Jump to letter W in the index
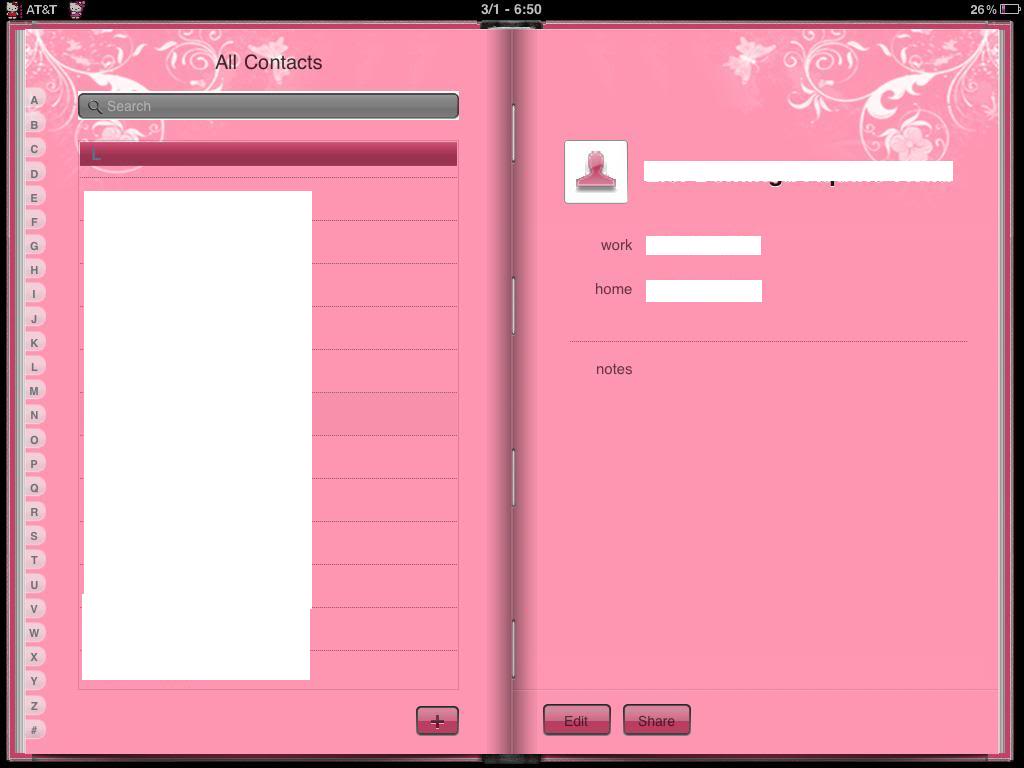The height and width of the screenshot is (768, 1024). pos(34,633)
